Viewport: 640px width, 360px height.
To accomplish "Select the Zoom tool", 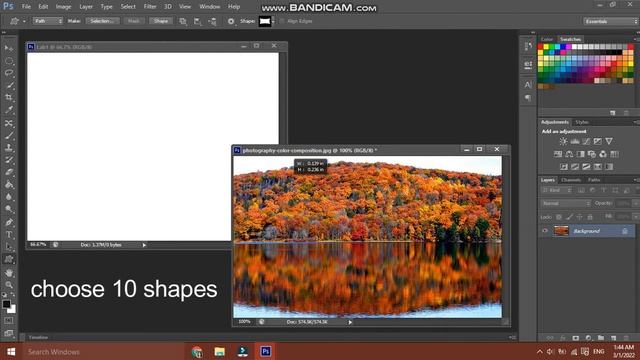I will pyautogui.click(x=9, y=284).
